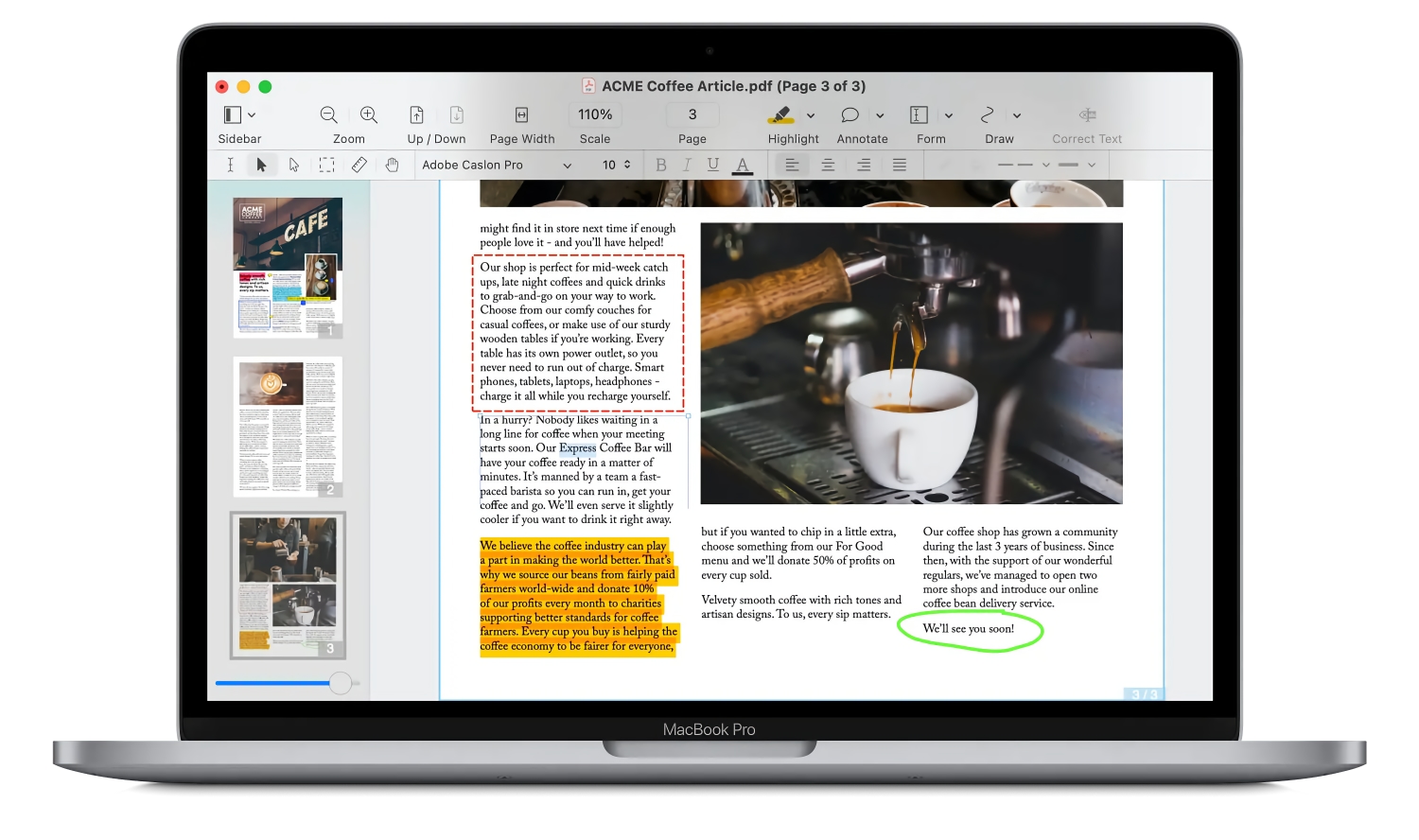The image size is (1419, 840).
Task: Set text alignment to center
Action: point(828,165)
